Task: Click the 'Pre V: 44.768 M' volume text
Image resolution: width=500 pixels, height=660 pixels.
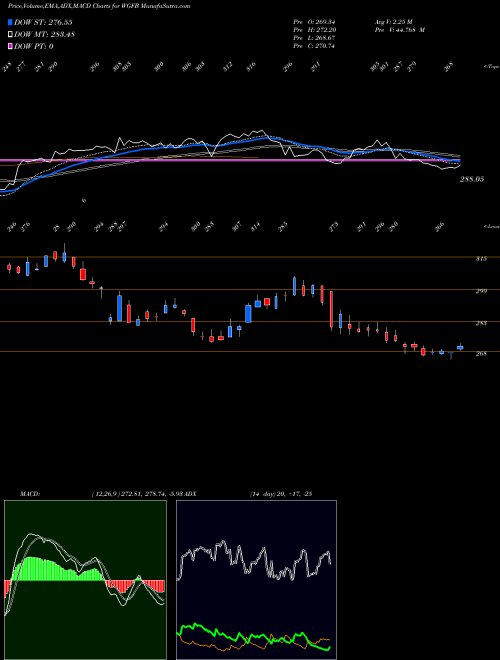Action: click(x=400, y=30)
